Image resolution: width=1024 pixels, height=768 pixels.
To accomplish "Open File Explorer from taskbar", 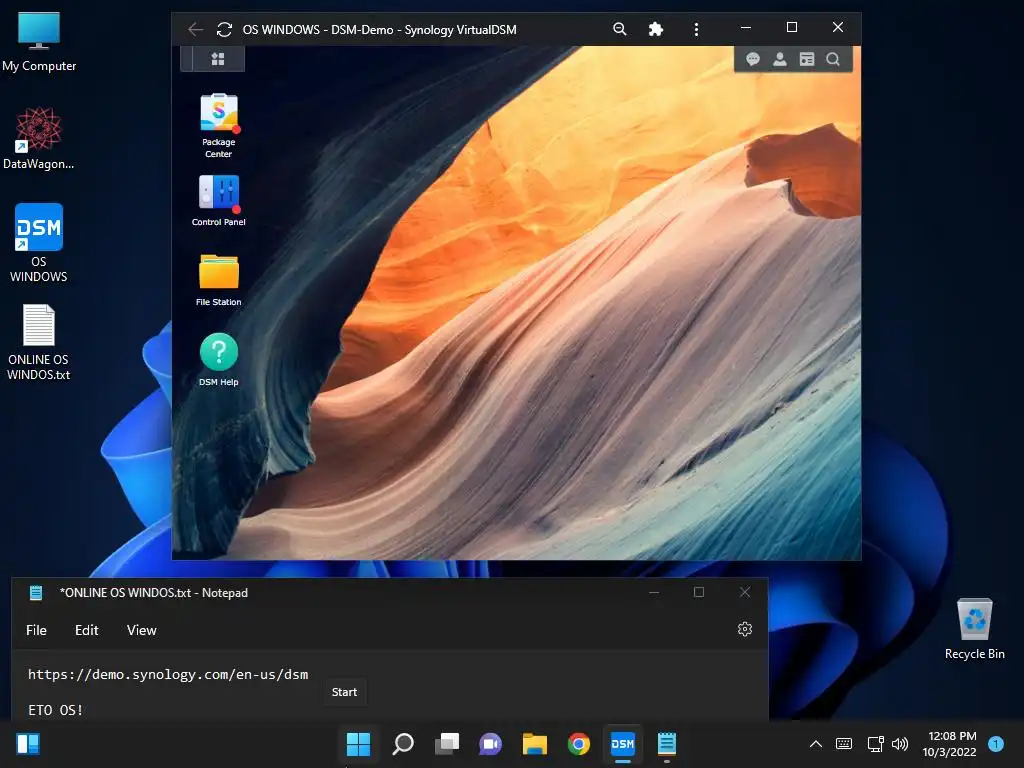I will point(535,744).
